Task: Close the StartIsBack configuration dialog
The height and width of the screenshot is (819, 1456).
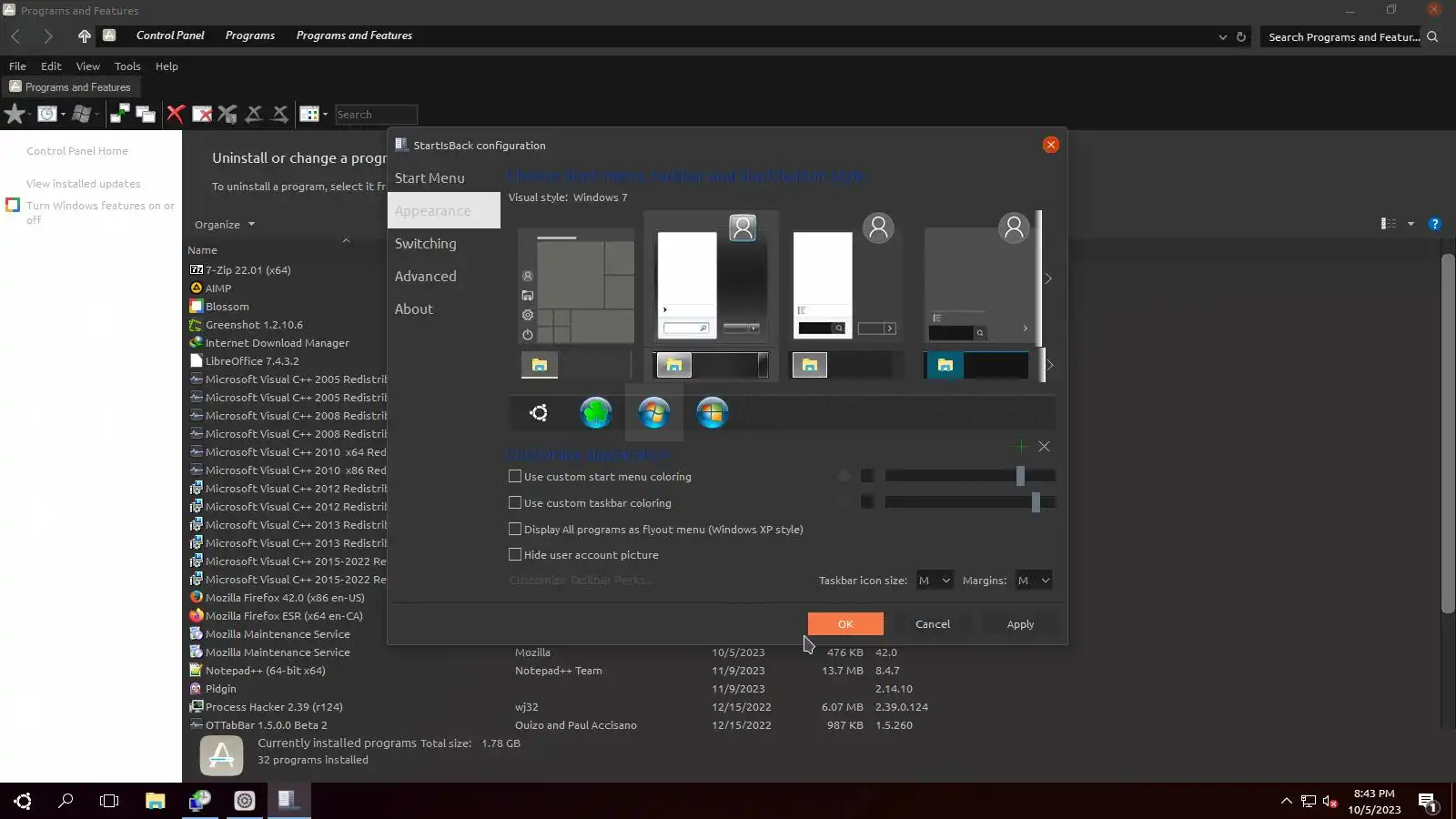Action: pyautogui.click(x=1050, y=145)
